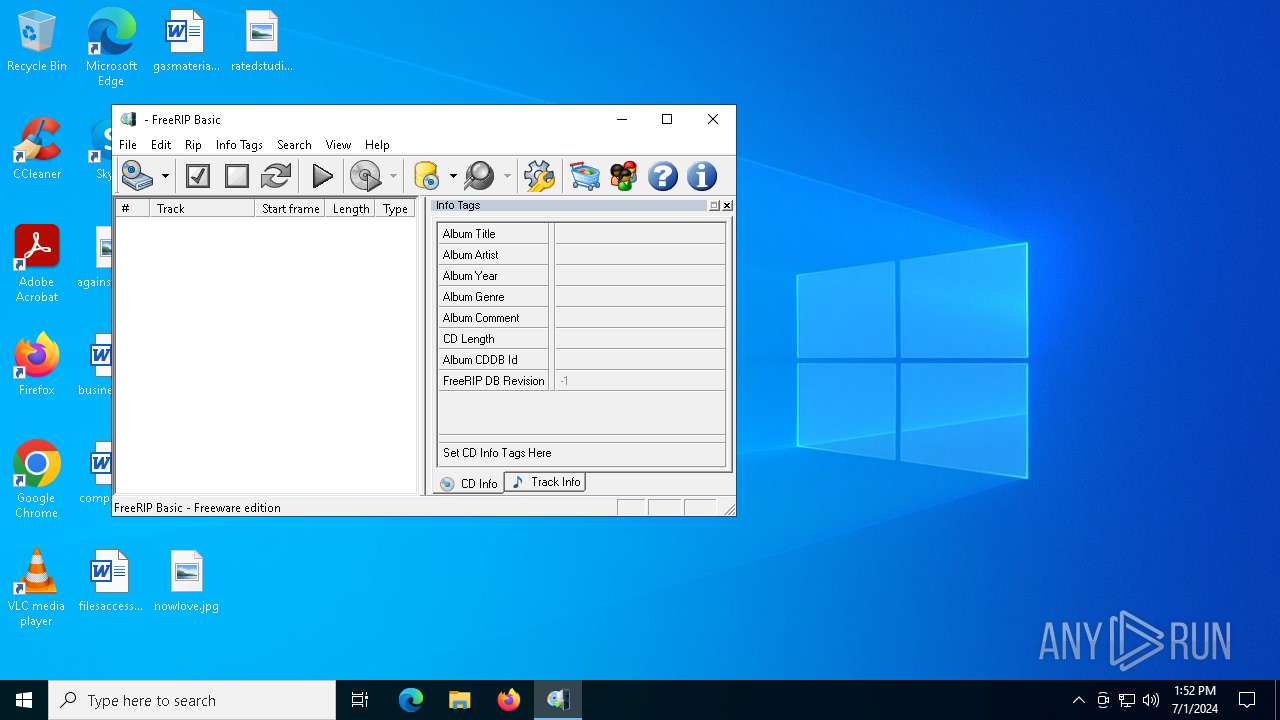Show hidden system tray icons chevron

coord(1078,700)
